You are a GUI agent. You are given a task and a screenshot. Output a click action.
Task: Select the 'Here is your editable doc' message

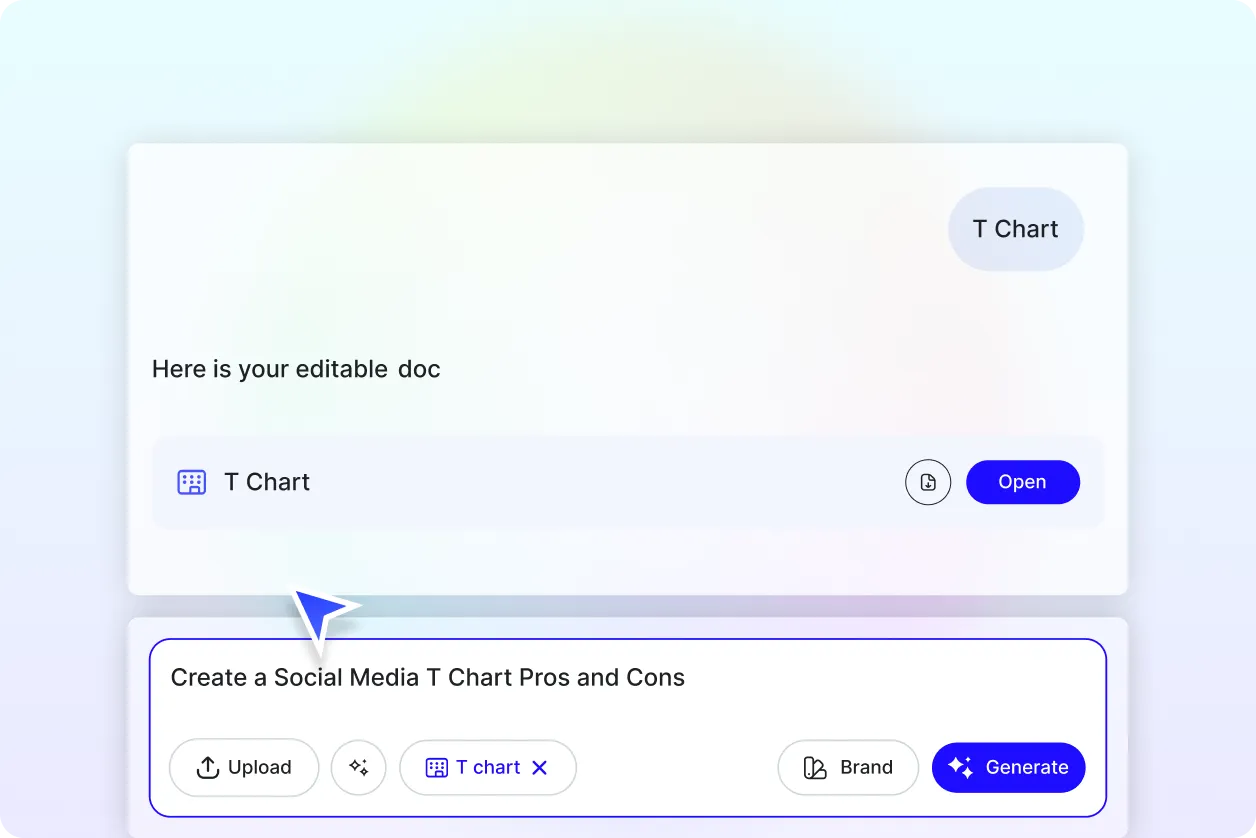click(x=296, y=369)
